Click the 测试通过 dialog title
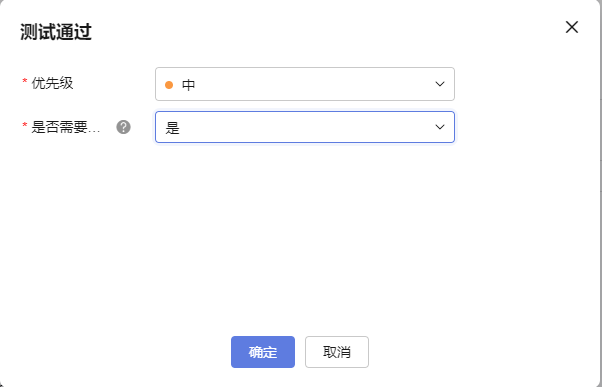The height and width of the screenshot is (387, 602). [x=56, y=32]
